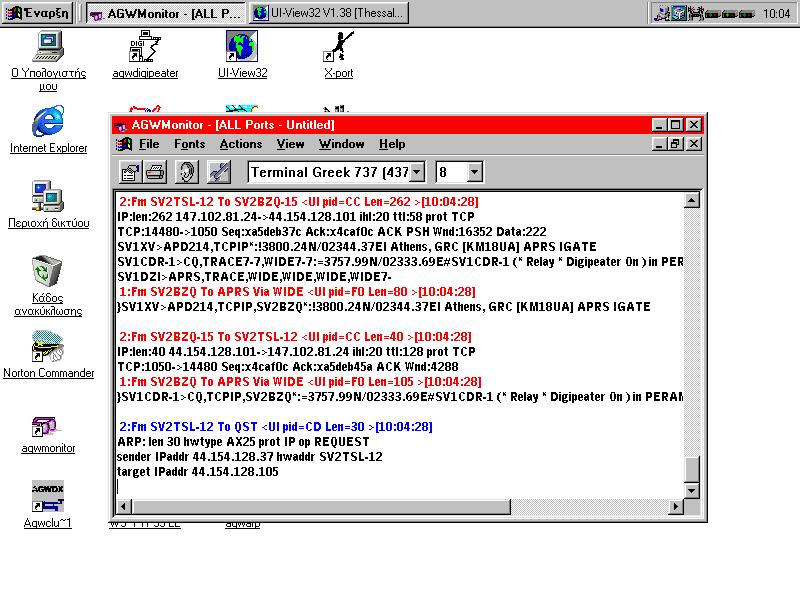The height and width of the screenshot is (600, 800).
Task: Open the Network Neighborhood desktop icon
Action: tap(48, 205)
